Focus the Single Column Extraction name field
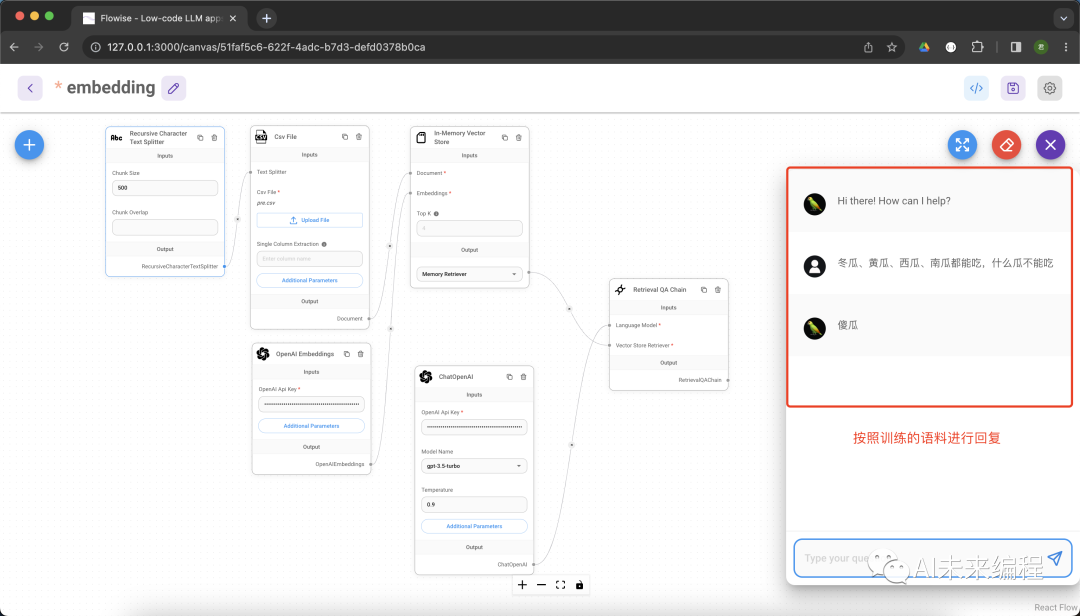This screenshot has width=1080, height=616. (x=309, y=258)
